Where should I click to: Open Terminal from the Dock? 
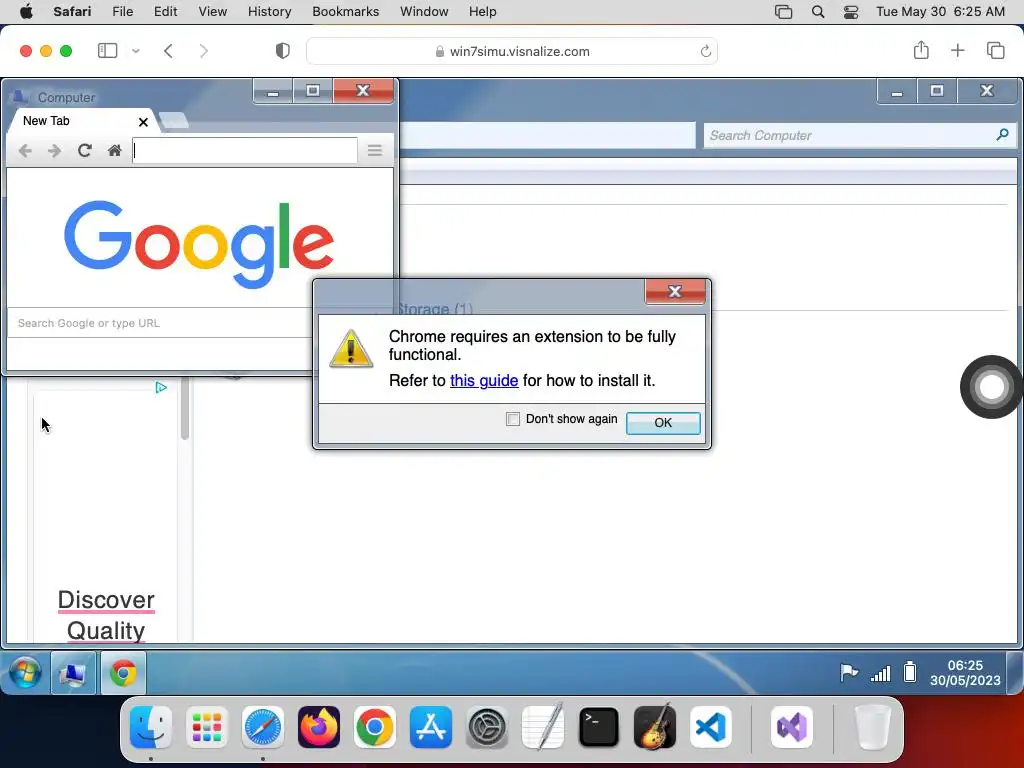click(598, 727)
